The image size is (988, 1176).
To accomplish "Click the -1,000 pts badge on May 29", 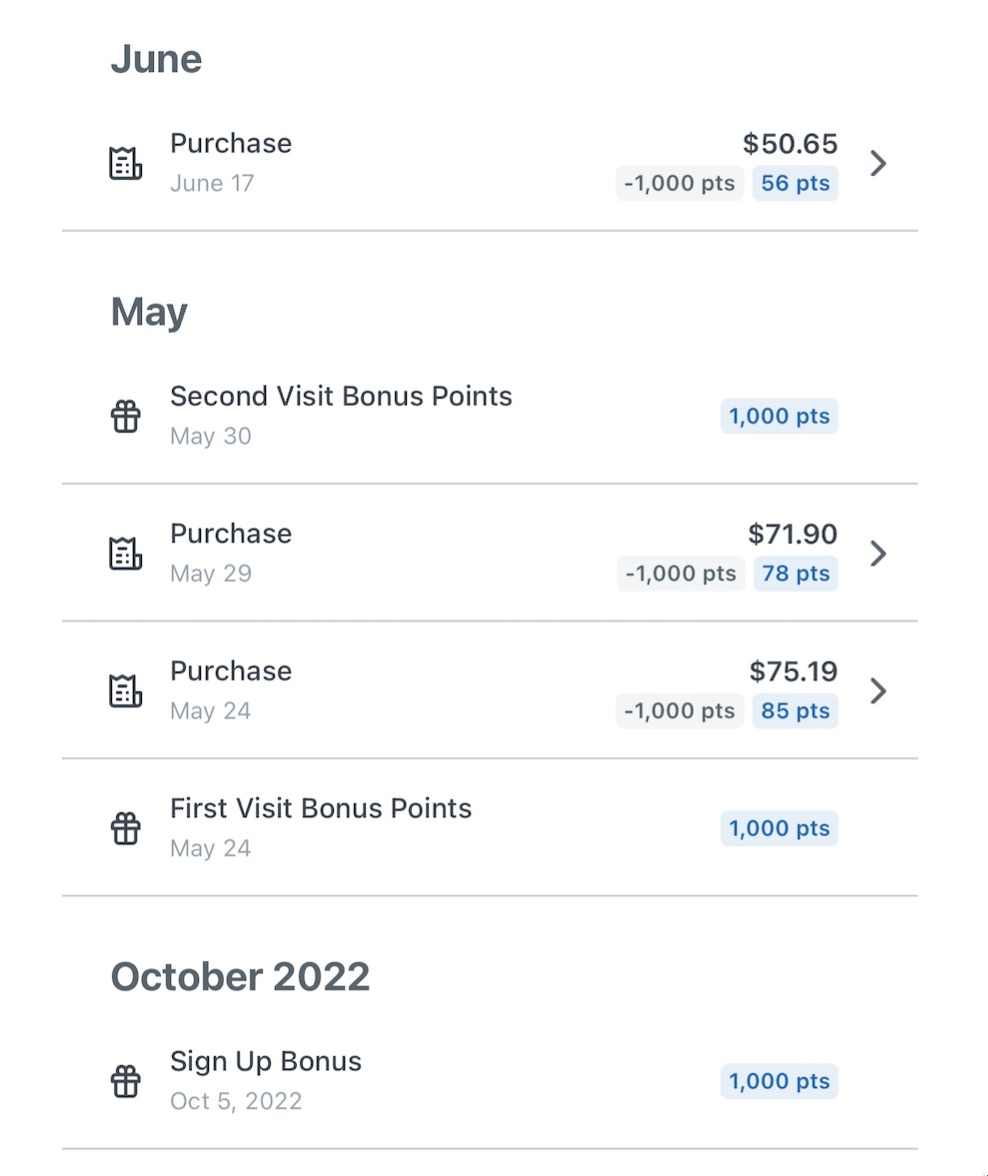I will tap(680, 574).
